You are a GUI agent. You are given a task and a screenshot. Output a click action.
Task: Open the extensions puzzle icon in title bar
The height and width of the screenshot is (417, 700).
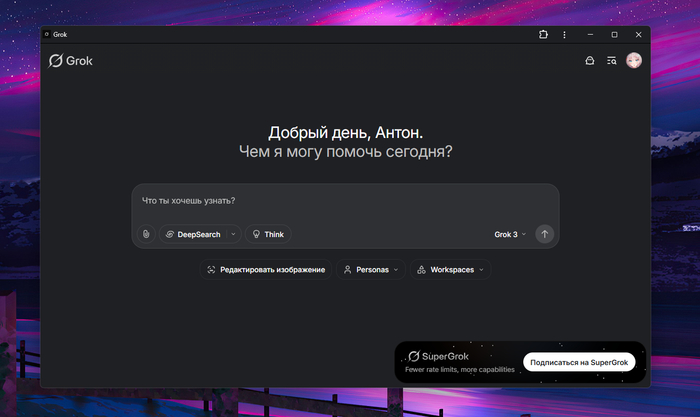point(543,34)
